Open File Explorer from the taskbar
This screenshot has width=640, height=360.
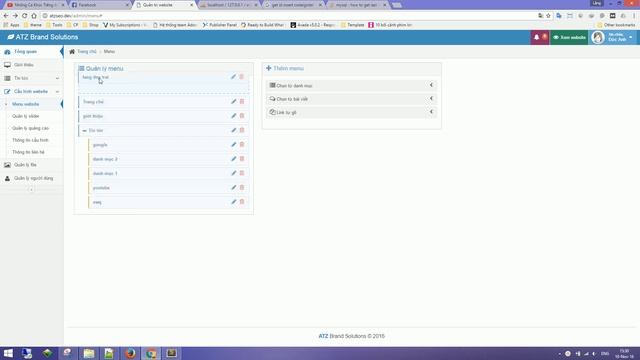point(89,353)
